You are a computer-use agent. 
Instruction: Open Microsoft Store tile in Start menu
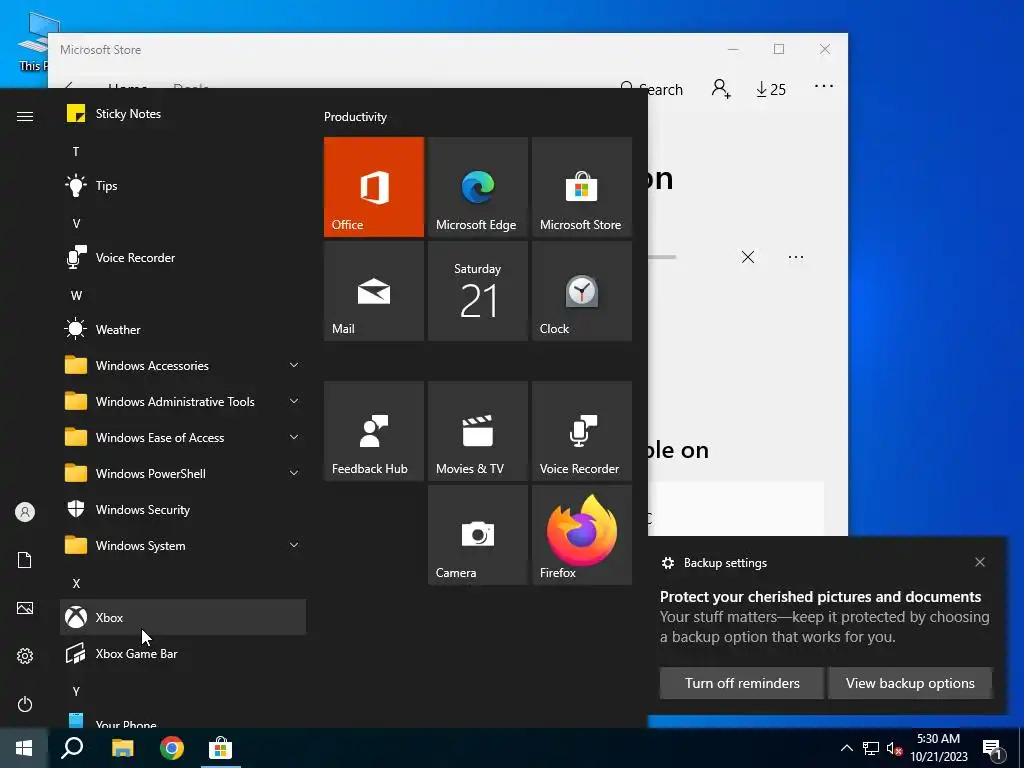(x=582, y=187)
